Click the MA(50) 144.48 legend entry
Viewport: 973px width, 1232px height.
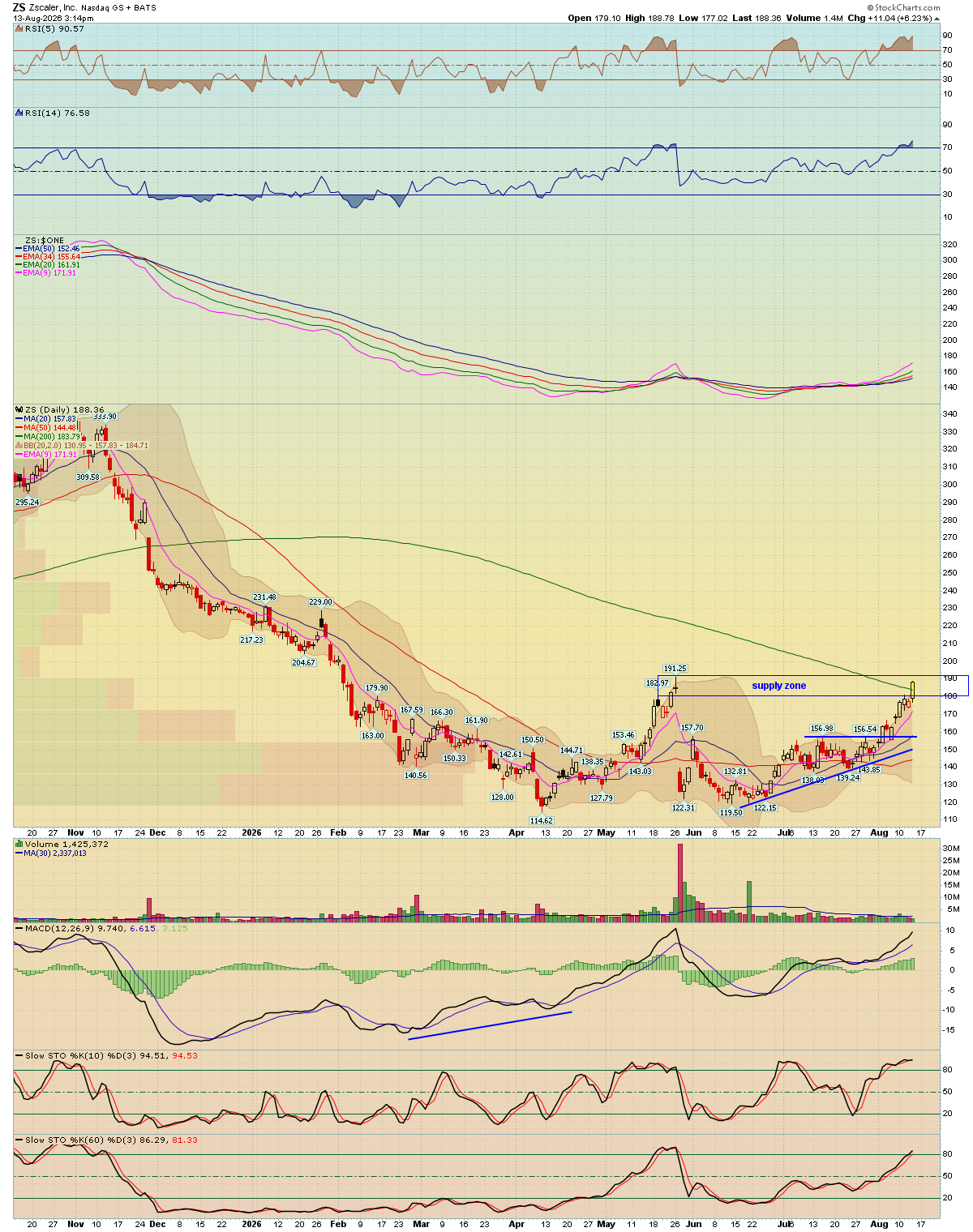point(49,428)
